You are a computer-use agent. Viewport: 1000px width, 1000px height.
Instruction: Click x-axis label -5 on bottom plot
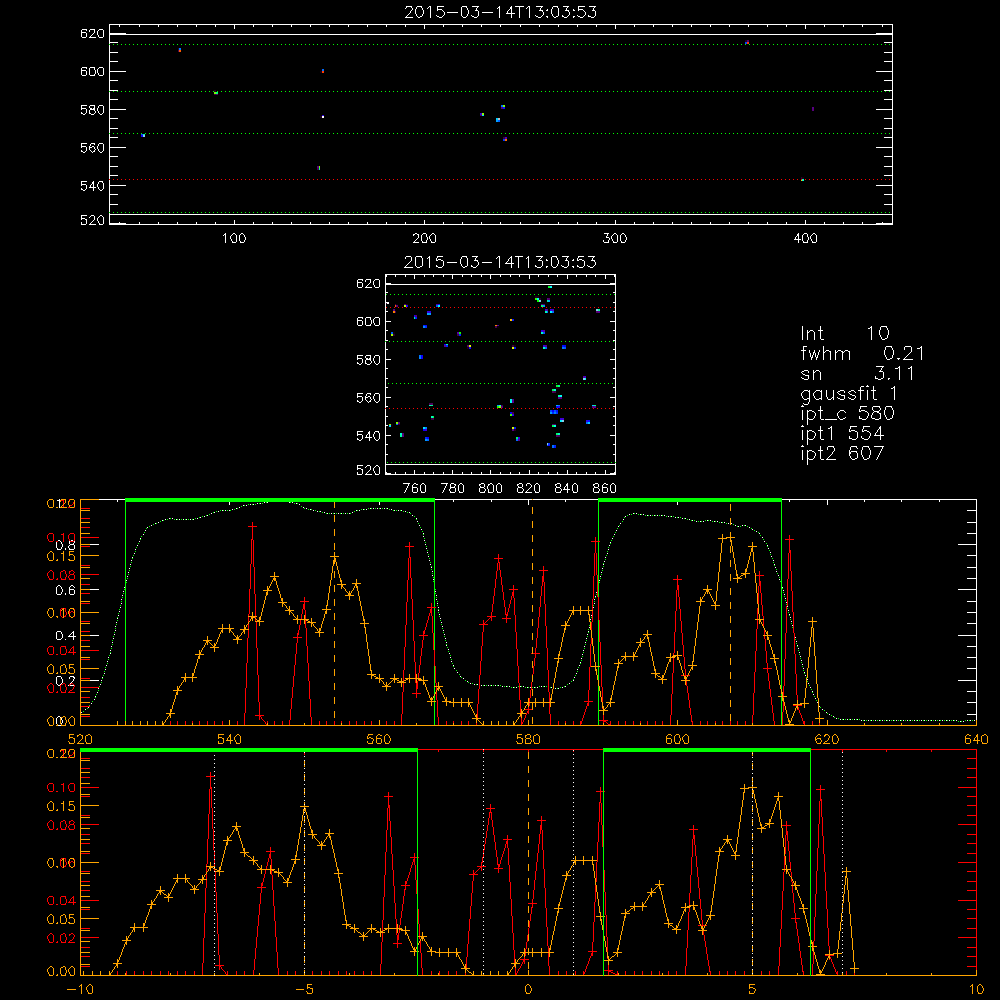click(304, 989)
